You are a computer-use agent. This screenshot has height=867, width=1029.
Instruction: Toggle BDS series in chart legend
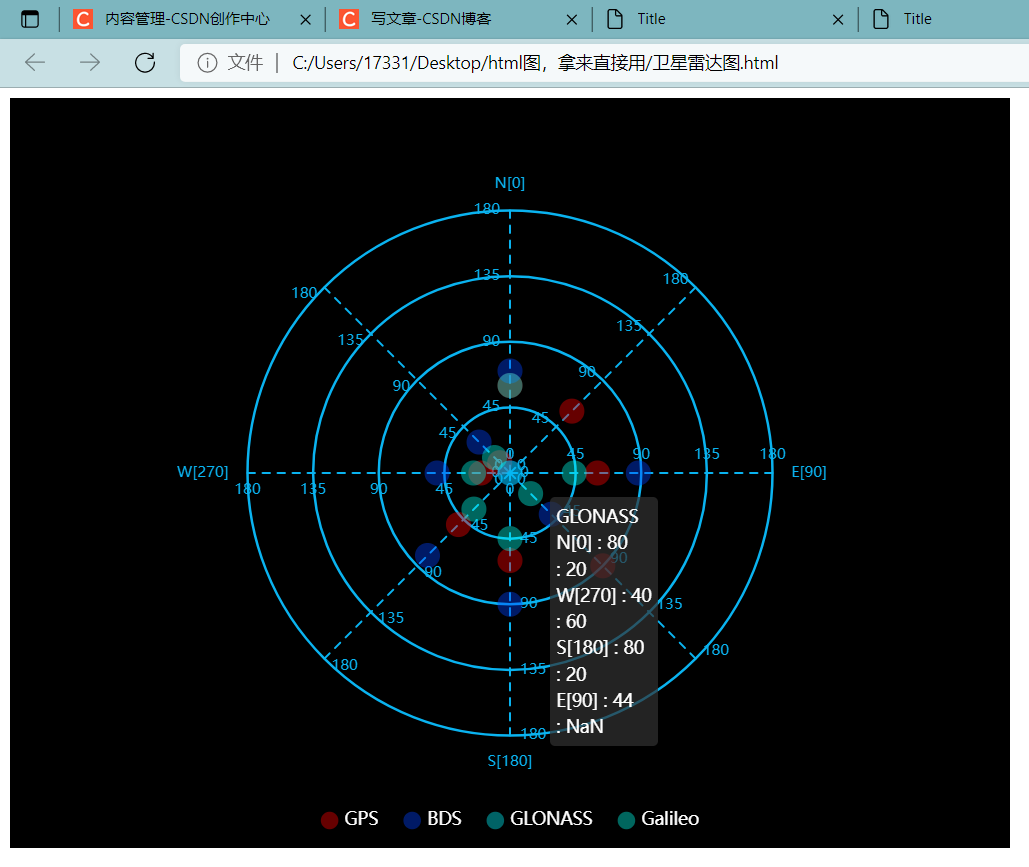click(432, 819)
